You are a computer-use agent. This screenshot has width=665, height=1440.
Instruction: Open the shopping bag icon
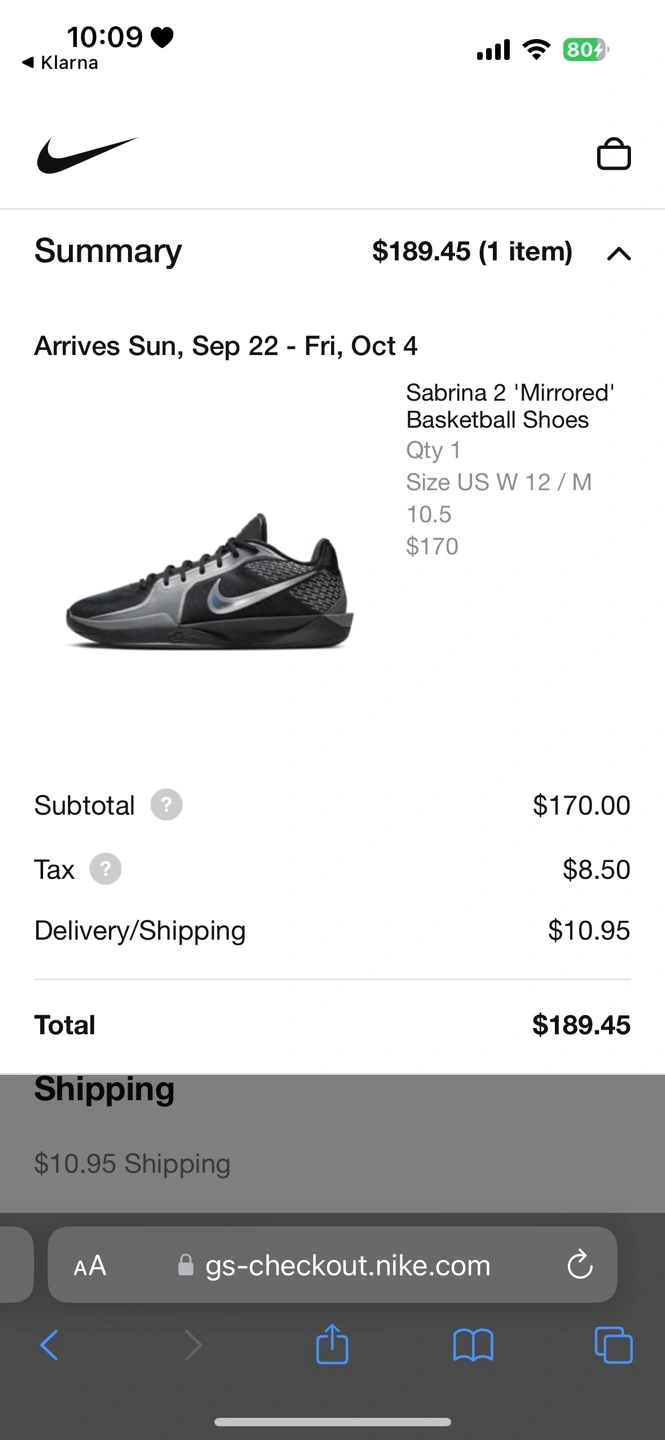[613, 154]
